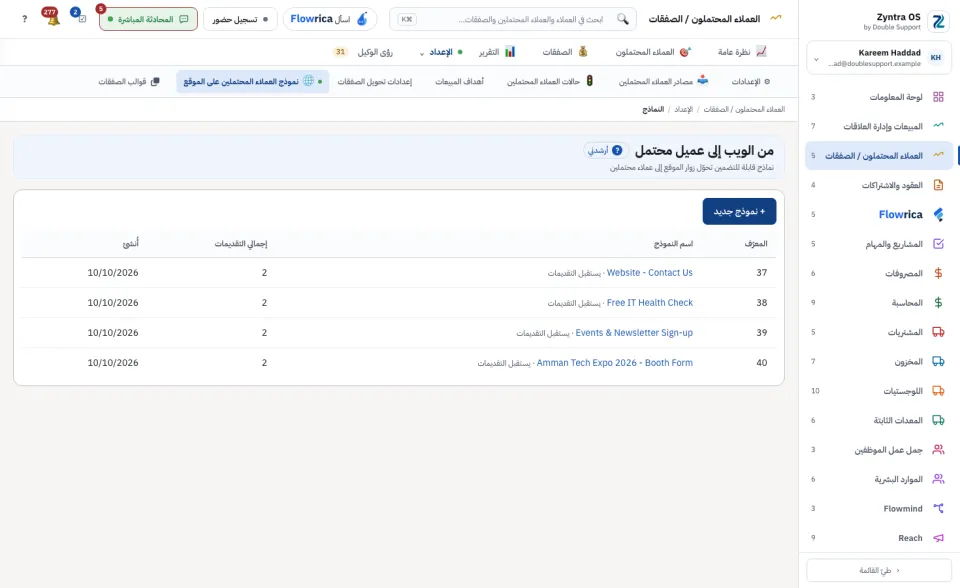The width and height of the screenshot is (960, 588).
Task: Click the leads and deals search field
Action: 512,19
